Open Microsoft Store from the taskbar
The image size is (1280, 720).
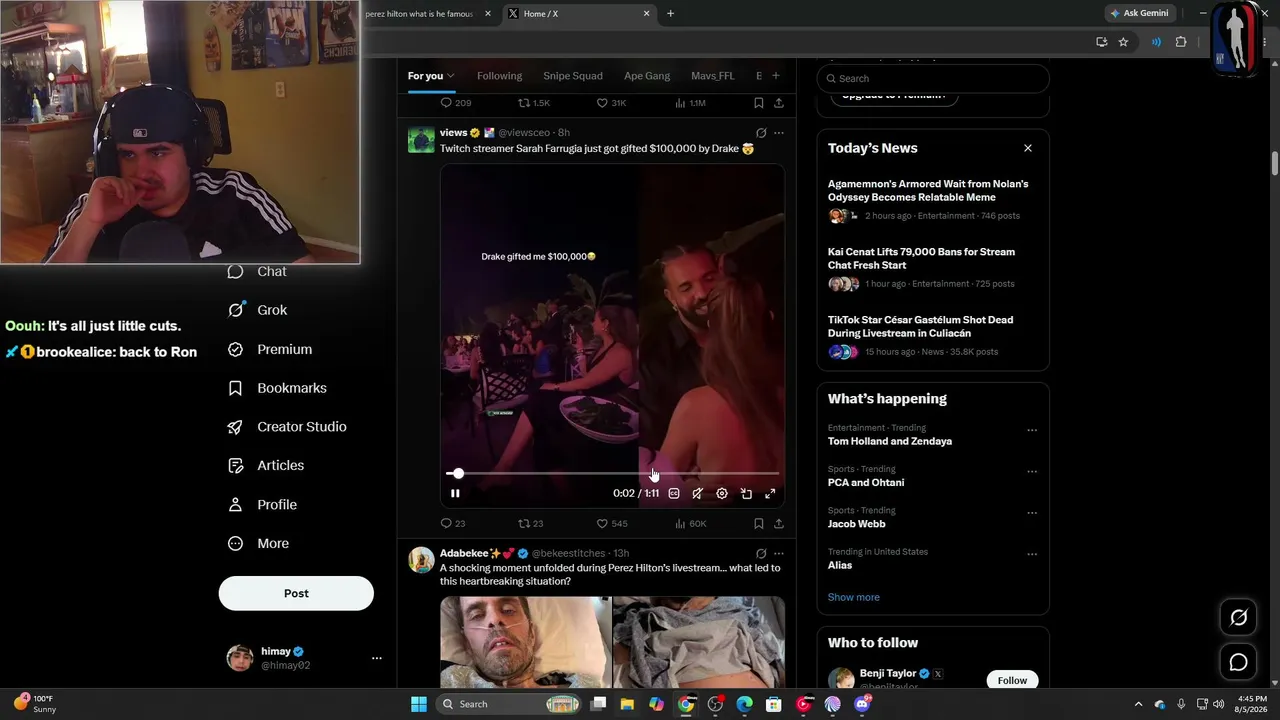coord(773,704)
